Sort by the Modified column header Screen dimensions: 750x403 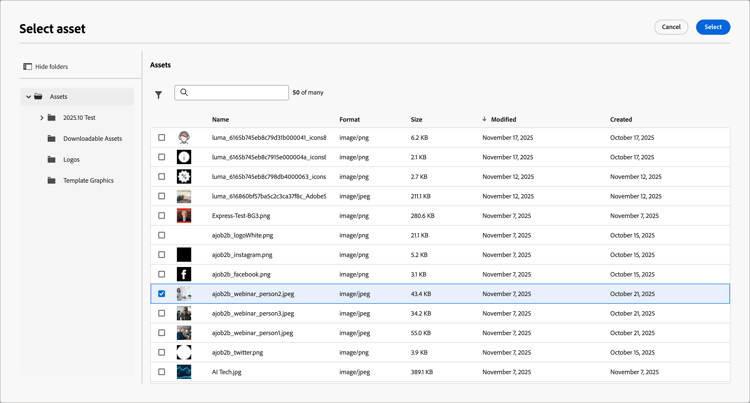pyautogui.click(x=503, y=120)
